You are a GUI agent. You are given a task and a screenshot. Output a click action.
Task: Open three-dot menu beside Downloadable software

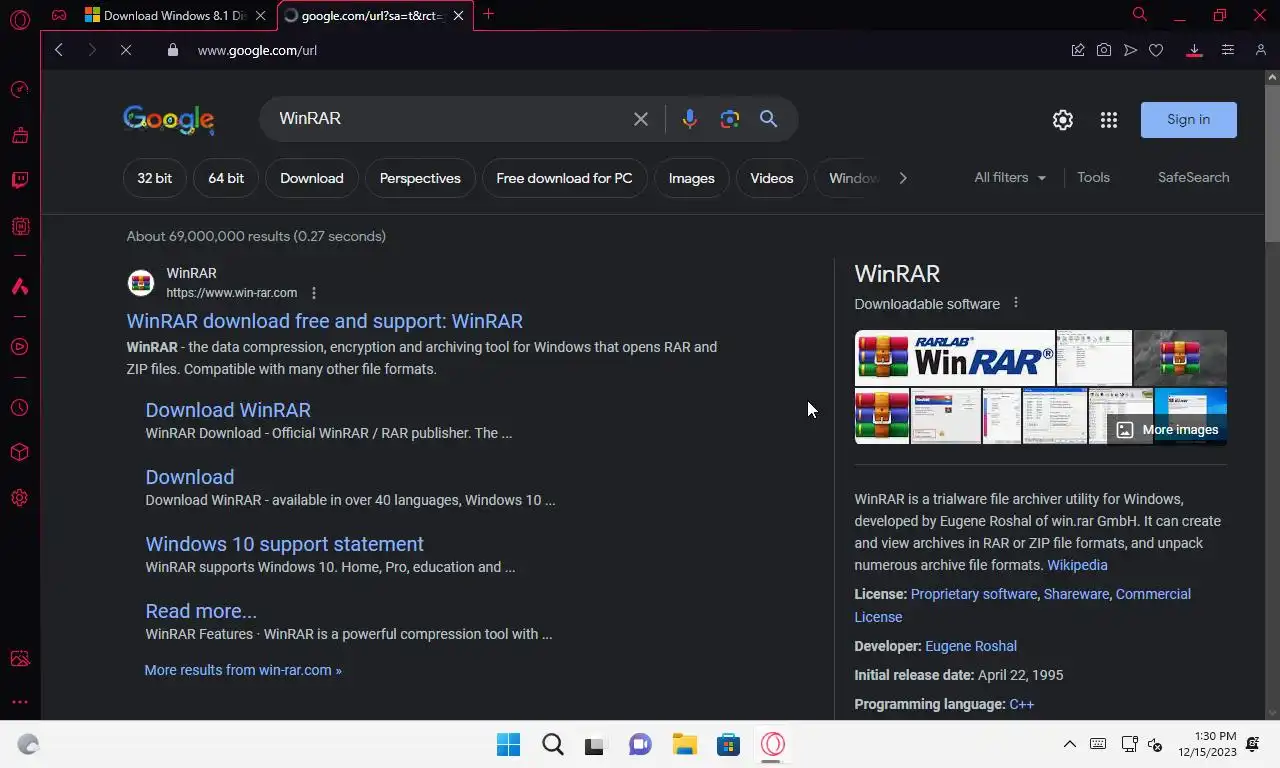tap(1016, 303)
